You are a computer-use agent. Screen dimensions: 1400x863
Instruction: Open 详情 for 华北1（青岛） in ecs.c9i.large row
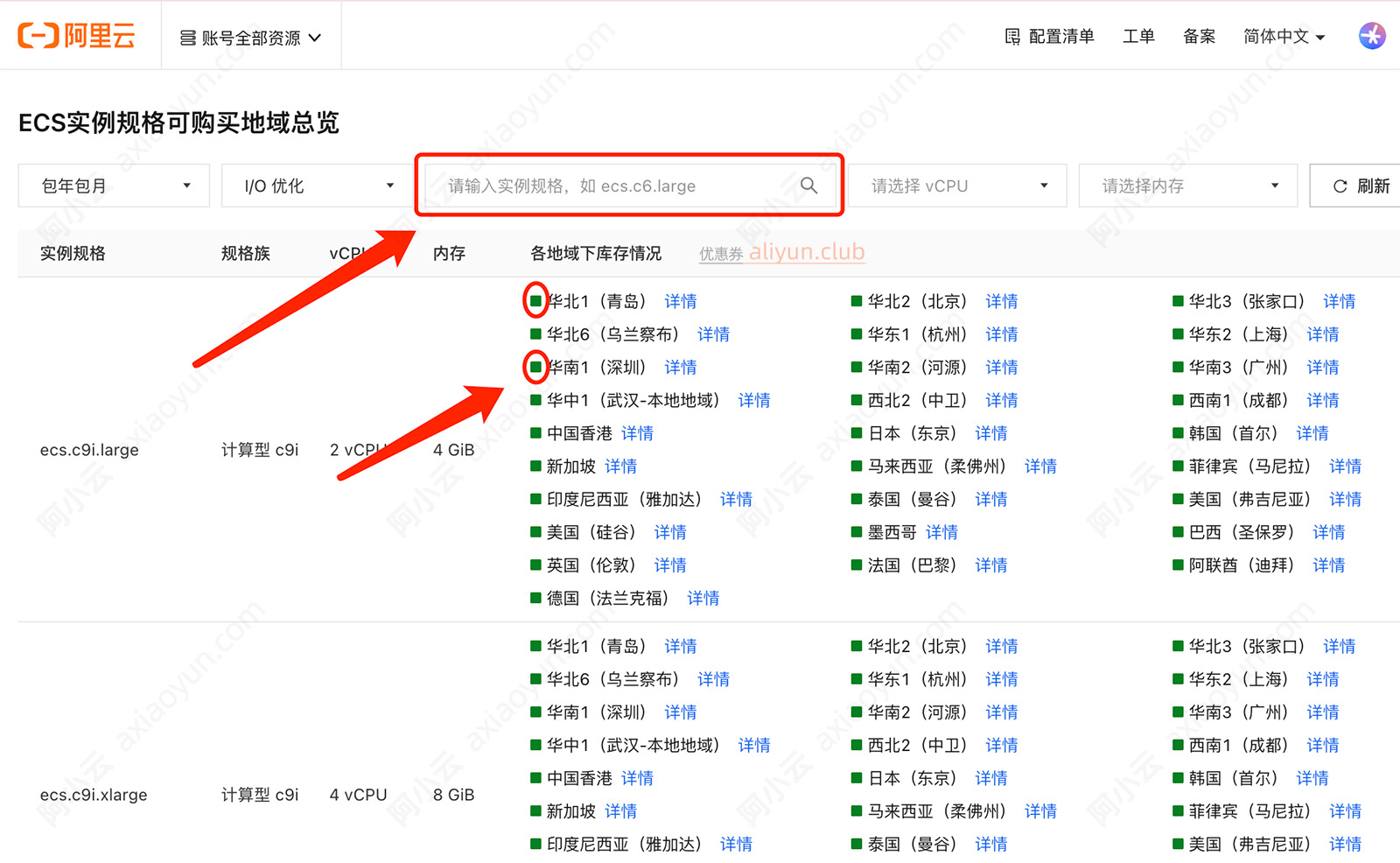coord(681,301)
